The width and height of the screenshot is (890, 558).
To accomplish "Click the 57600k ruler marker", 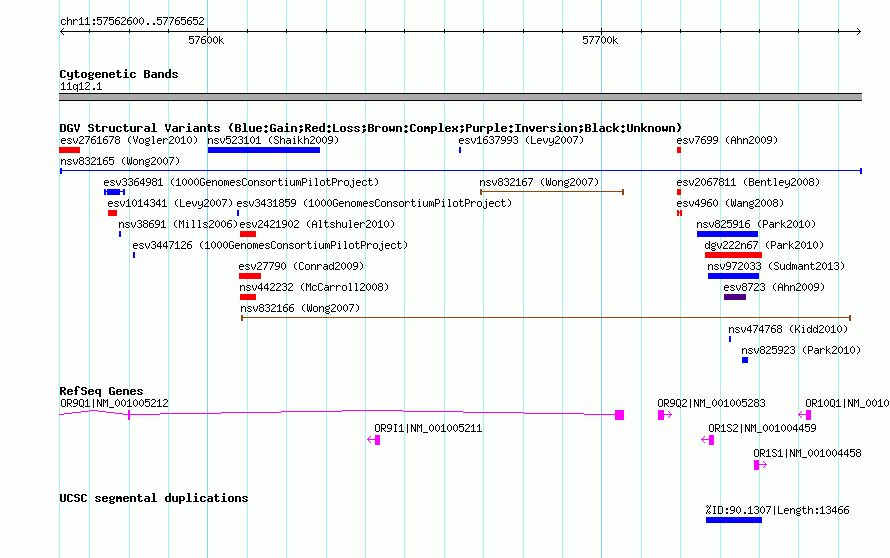I will pyautogui.click(x=206, y=40).
